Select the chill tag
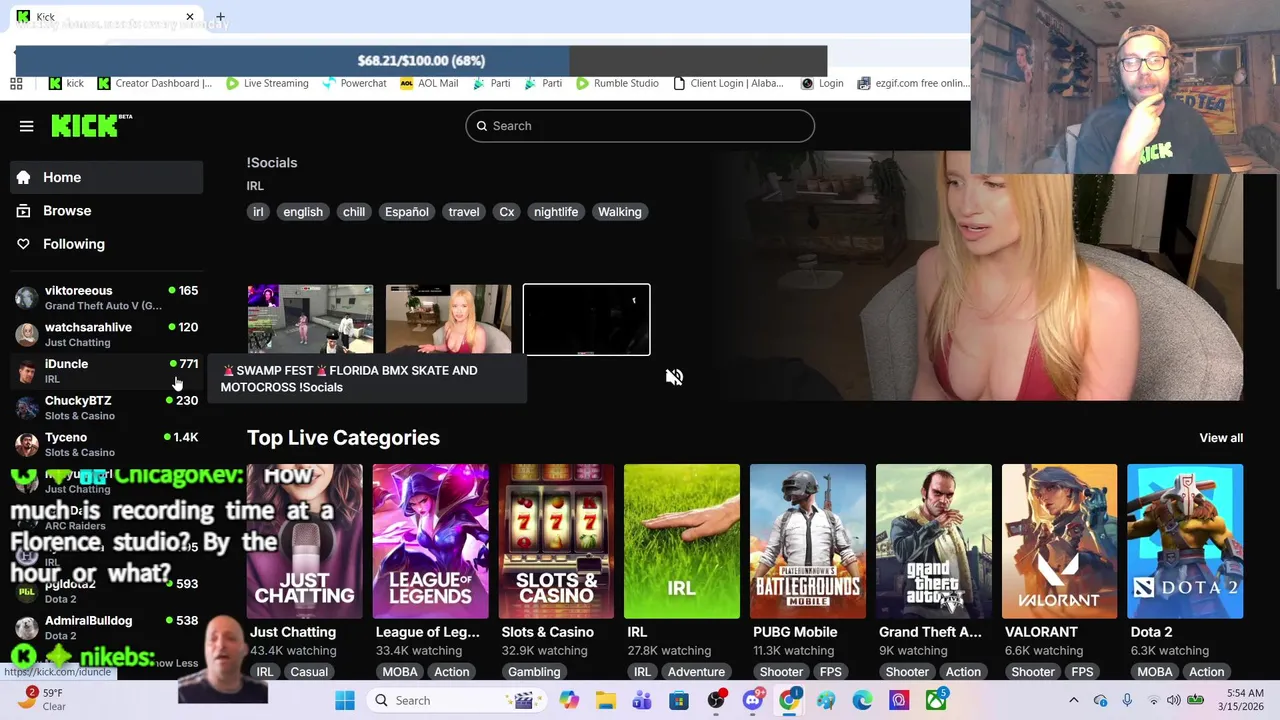This screenshot has height=720, width=1280. 354,212
